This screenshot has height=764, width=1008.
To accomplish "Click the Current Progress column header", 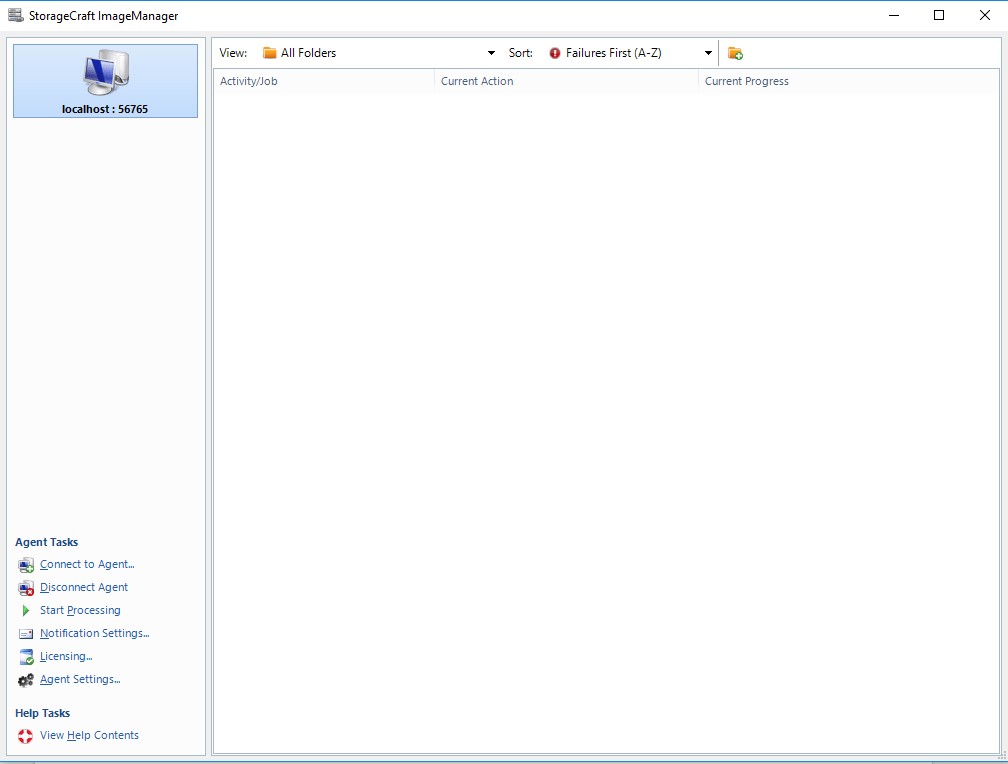I will [x=746, y=81].
